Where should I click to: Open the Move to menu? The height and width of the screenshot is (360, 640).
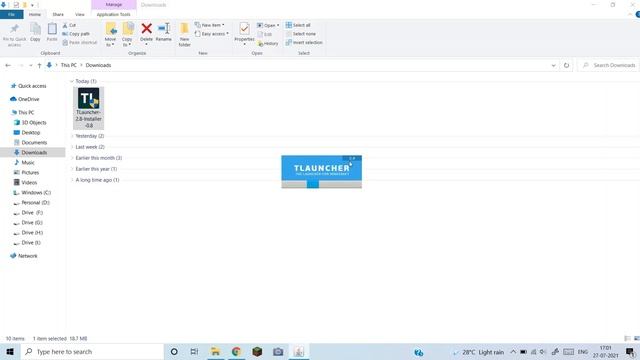111,35
